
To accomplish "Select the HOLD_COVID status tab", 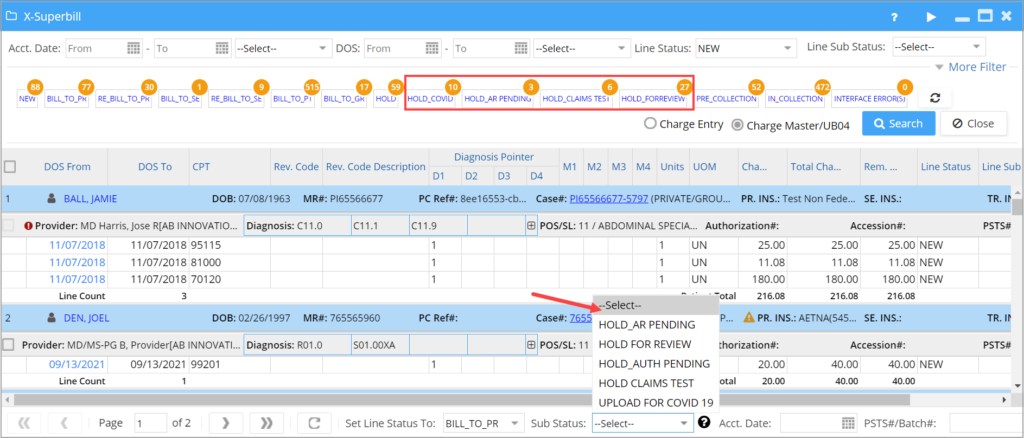I will pos(430,99).
